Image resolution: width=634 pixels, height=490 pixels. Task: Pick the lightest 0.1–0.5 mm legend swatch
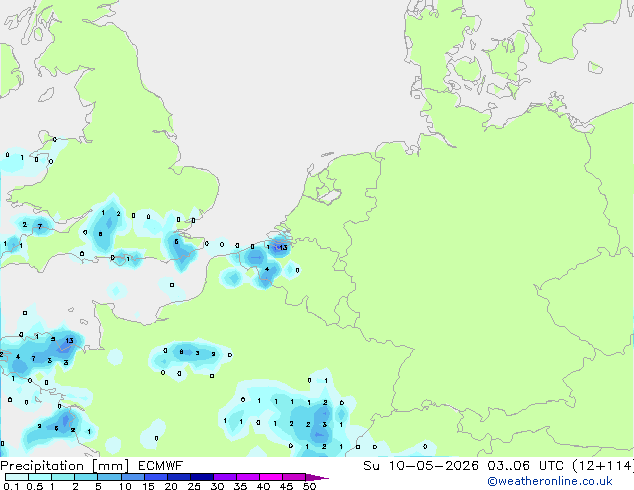pos(17,477)
